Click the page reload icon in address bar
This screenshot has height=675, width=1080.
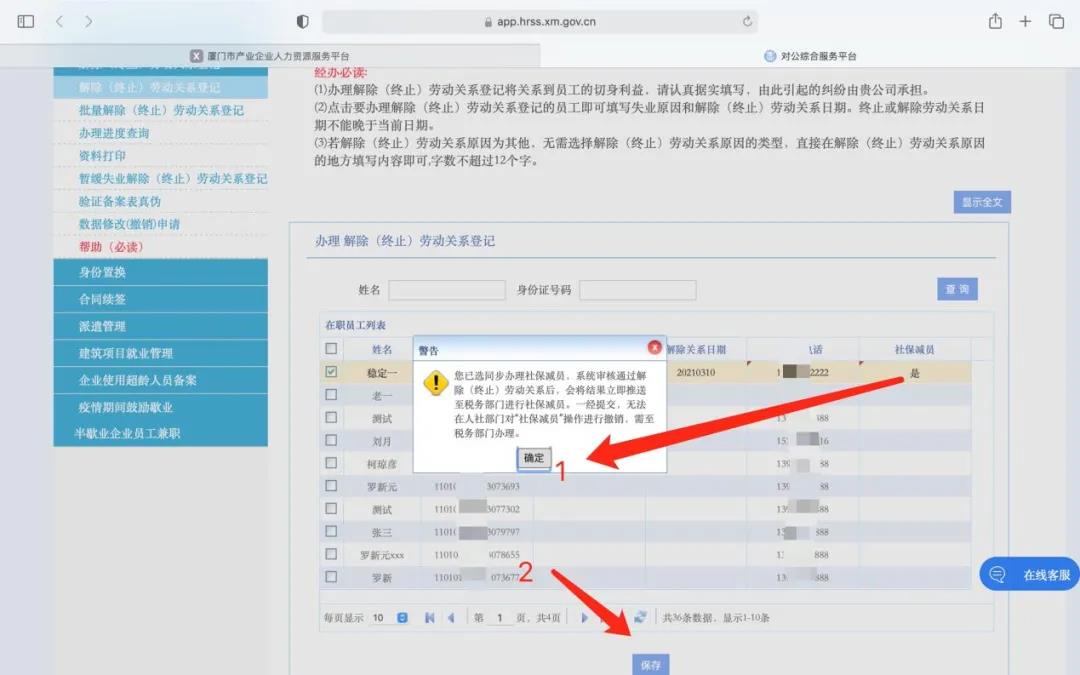(x=747, y=21)
